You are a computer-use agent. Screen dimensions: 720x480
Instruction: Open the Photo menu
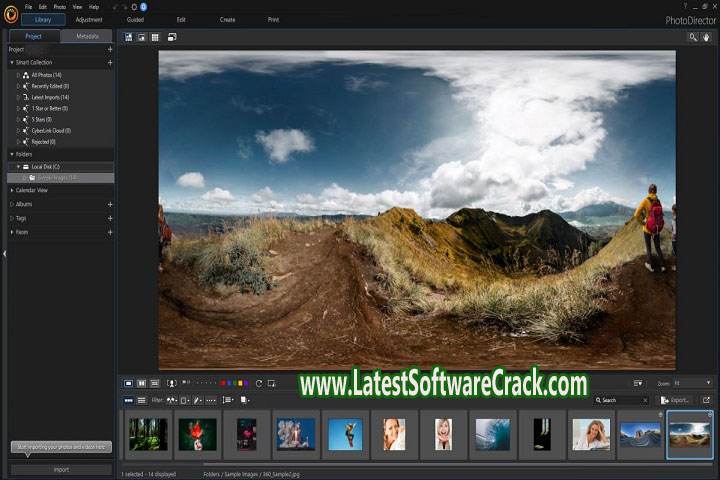60,7
